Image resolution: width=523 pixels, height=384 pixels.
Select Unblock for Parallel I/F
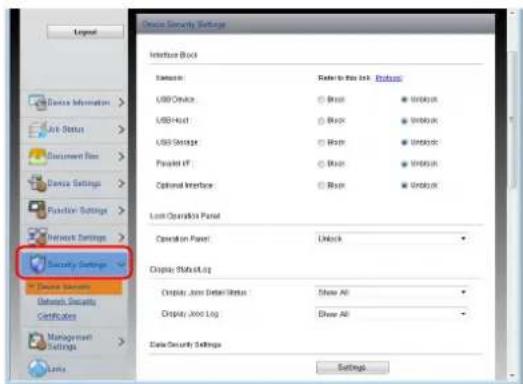[x=404, y=164]
